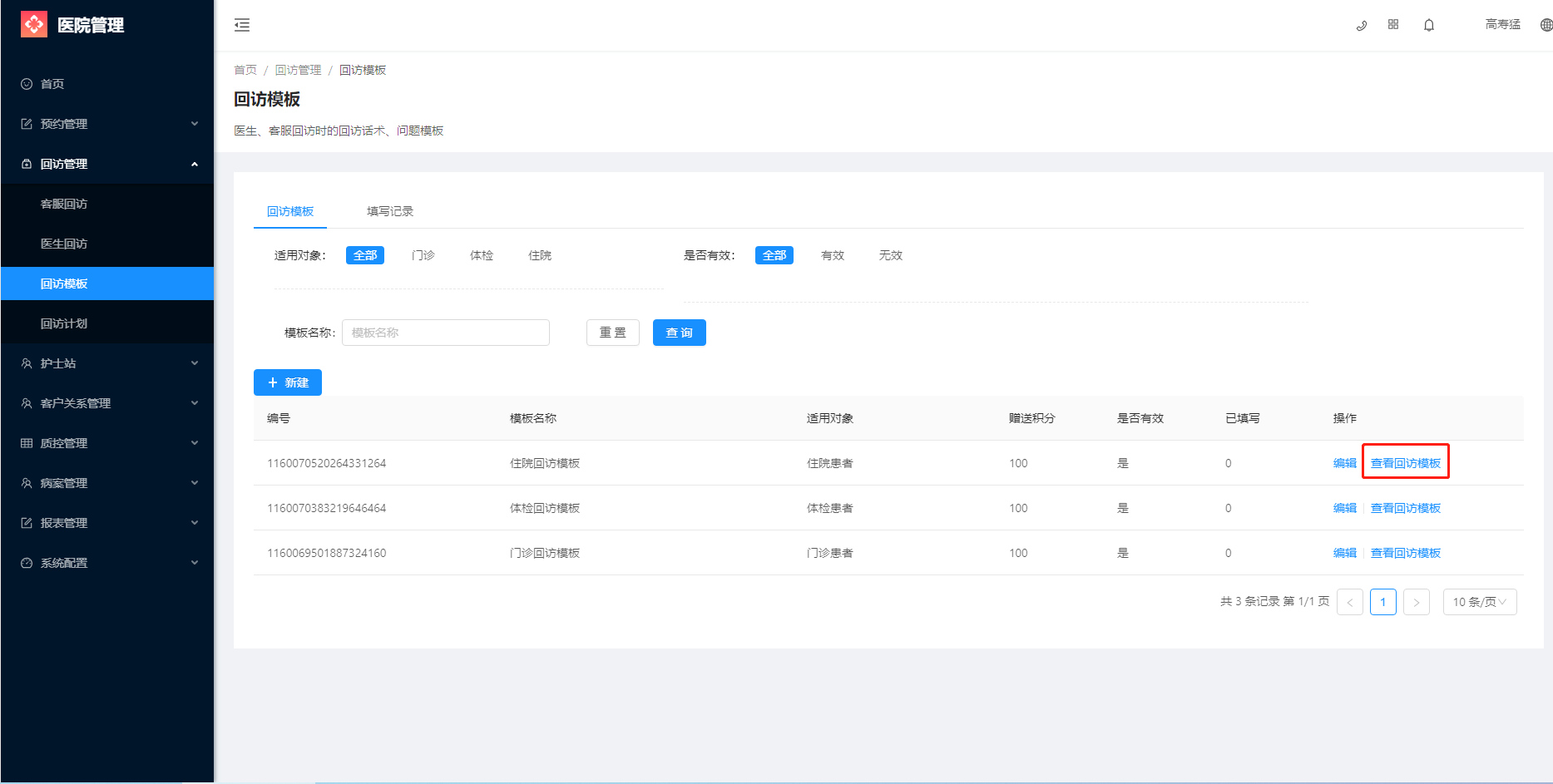Open 回访计划 submenu item
Screen dimensions: 1553x784
pos(107,323)
